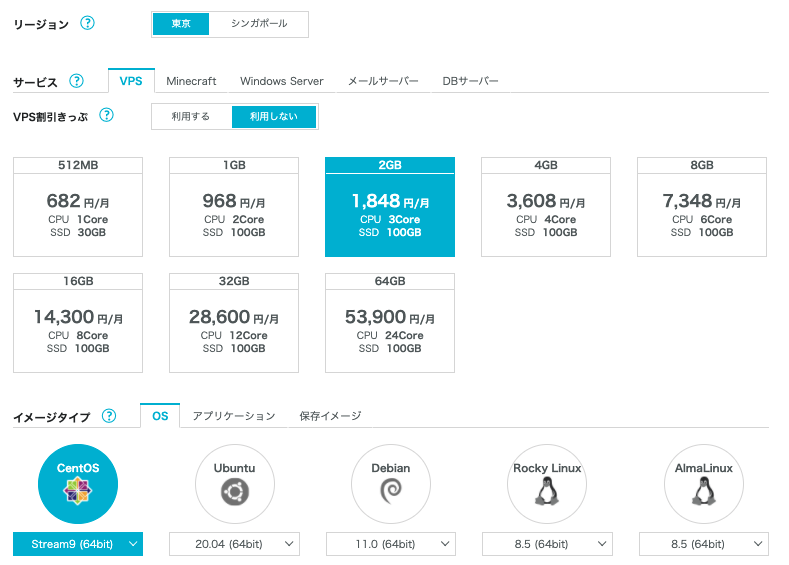Choose the CentOS image circle
Image resolution: width=789 pixels, height=565 pixels.
[78, 484]
